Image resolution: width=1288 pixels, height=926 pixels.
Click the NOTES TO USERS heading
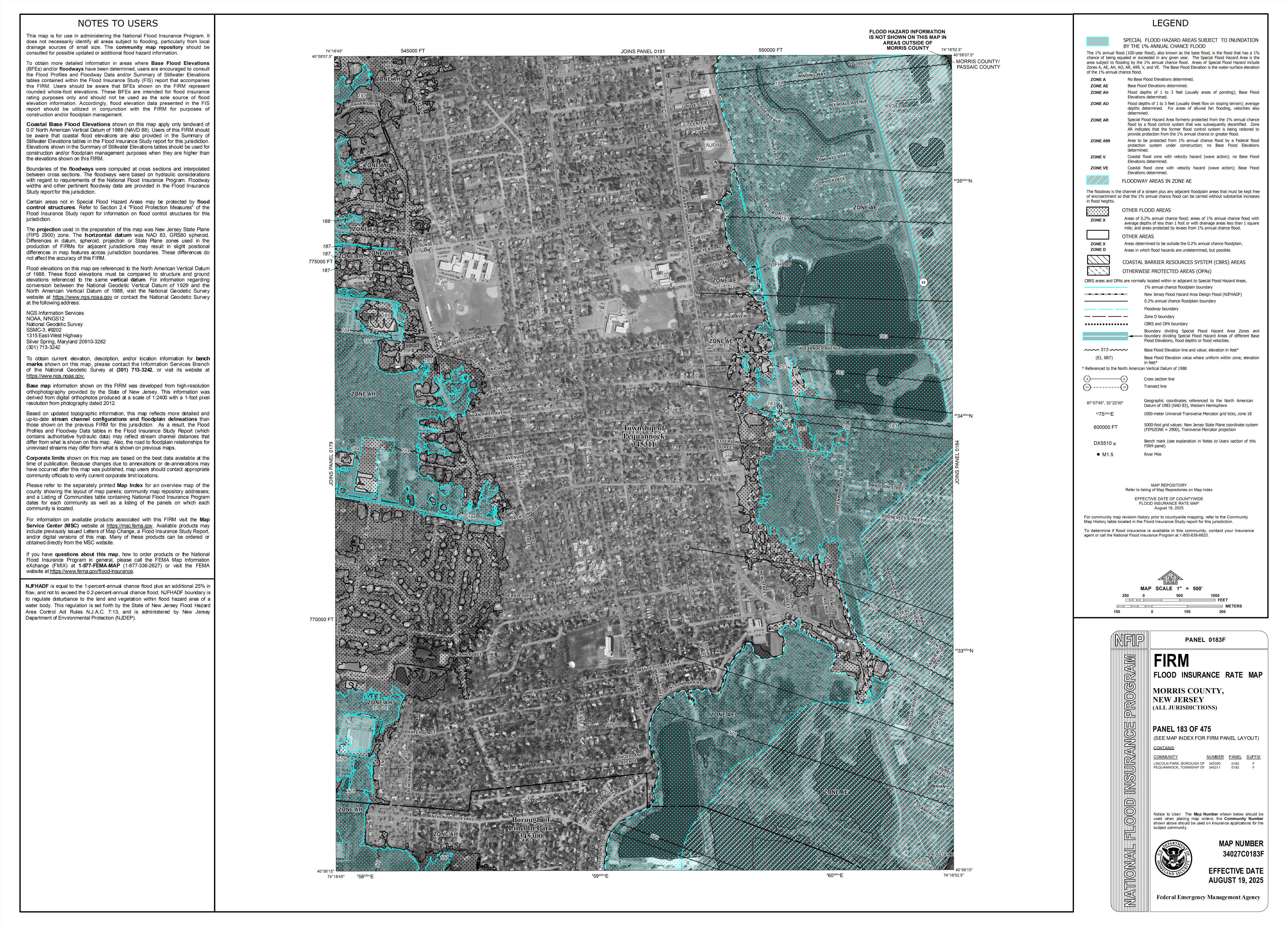pyautogui.click(x=117, y=24)
